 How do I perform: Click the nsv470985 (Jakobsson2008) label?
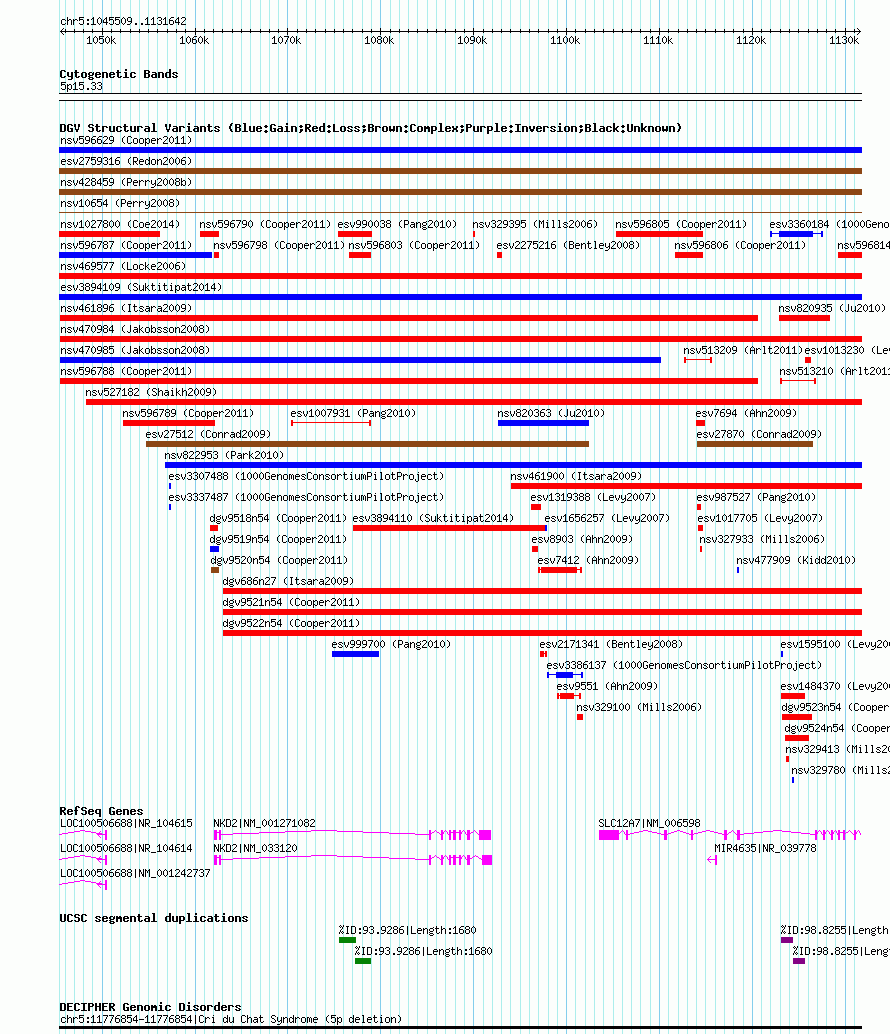click(135, 351)
